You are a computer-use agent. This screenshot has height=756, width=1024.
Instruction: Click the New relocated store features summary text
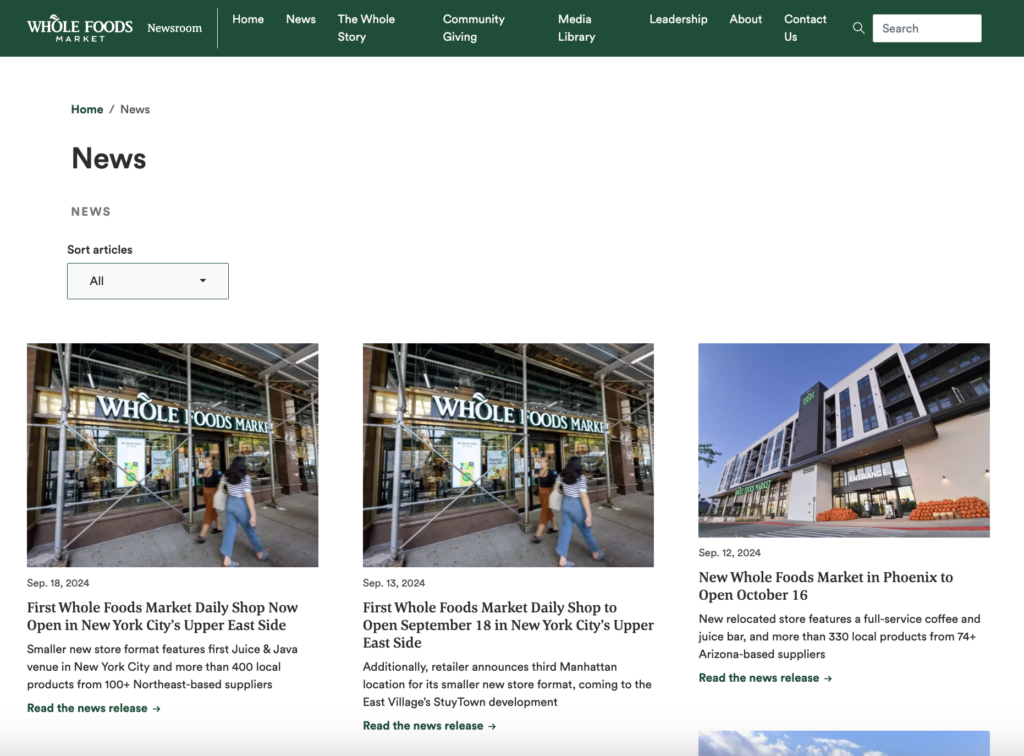[839, 637]
